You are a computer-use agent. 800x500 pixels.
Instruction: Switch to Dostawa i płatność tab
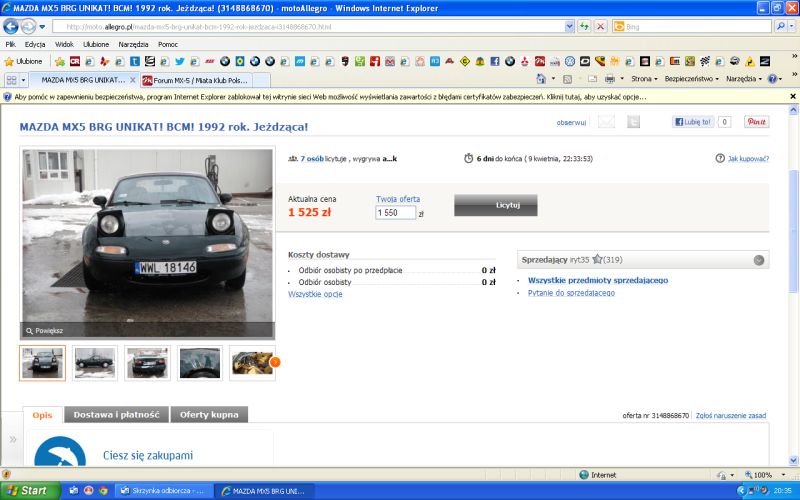tap(116, 415)
